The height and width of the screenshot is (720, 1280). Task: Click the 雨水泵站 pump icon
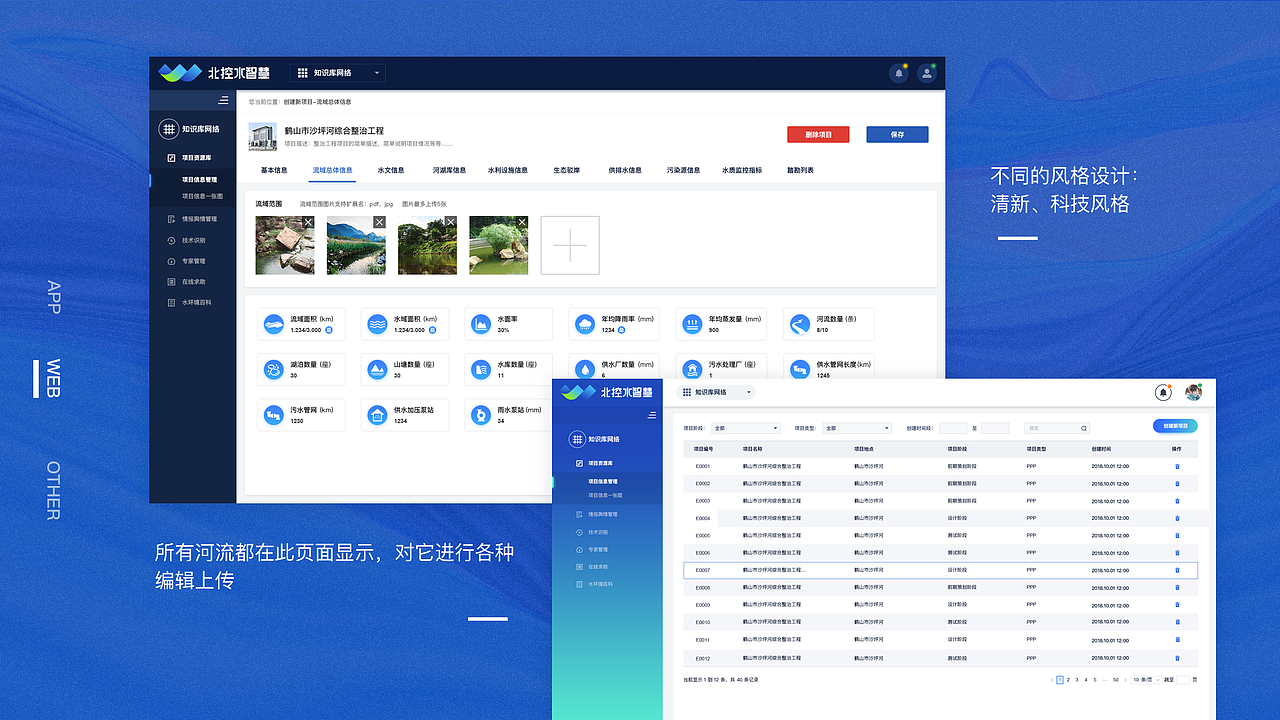coord(481,415)
